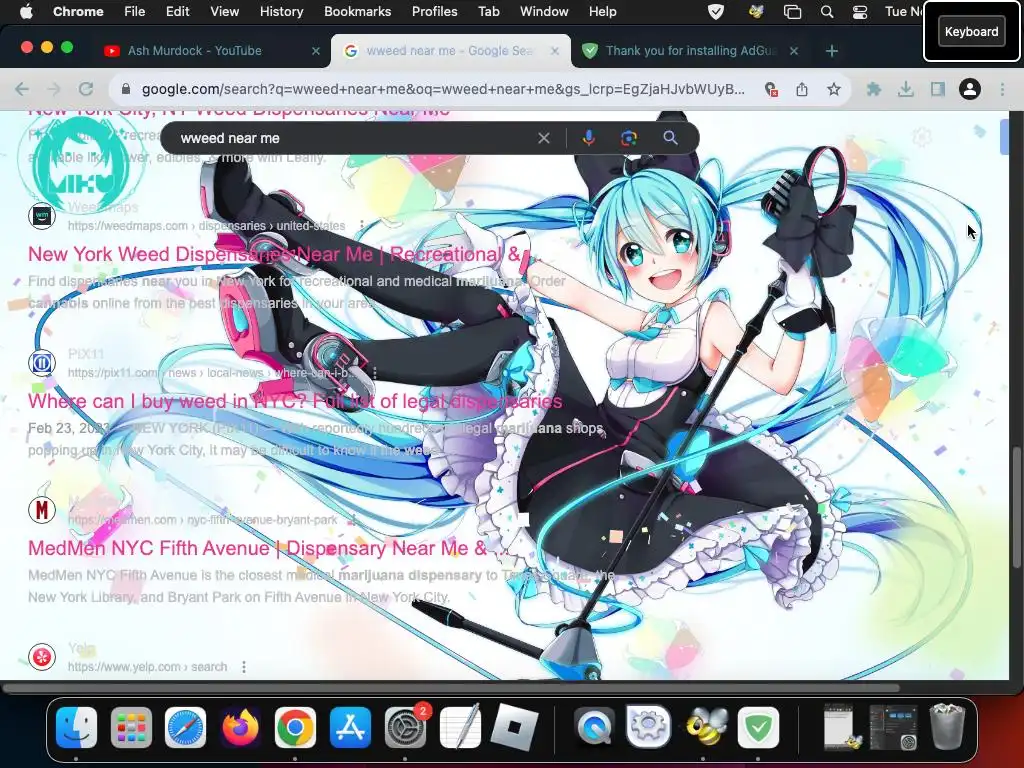Screen dimensions: 1024x768
Task: Click the voice search microphone icon
Action: click(x=588, y=138)
